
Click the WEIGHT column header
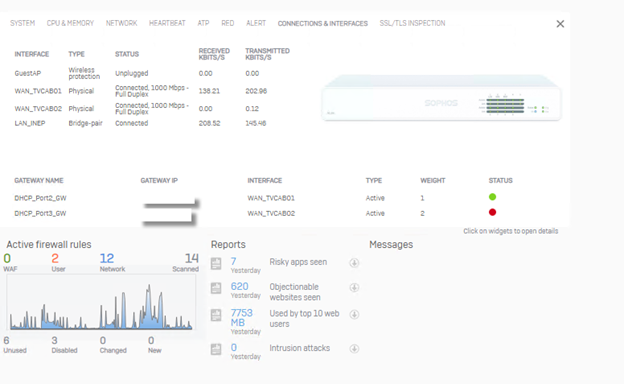tap(433, 181)
